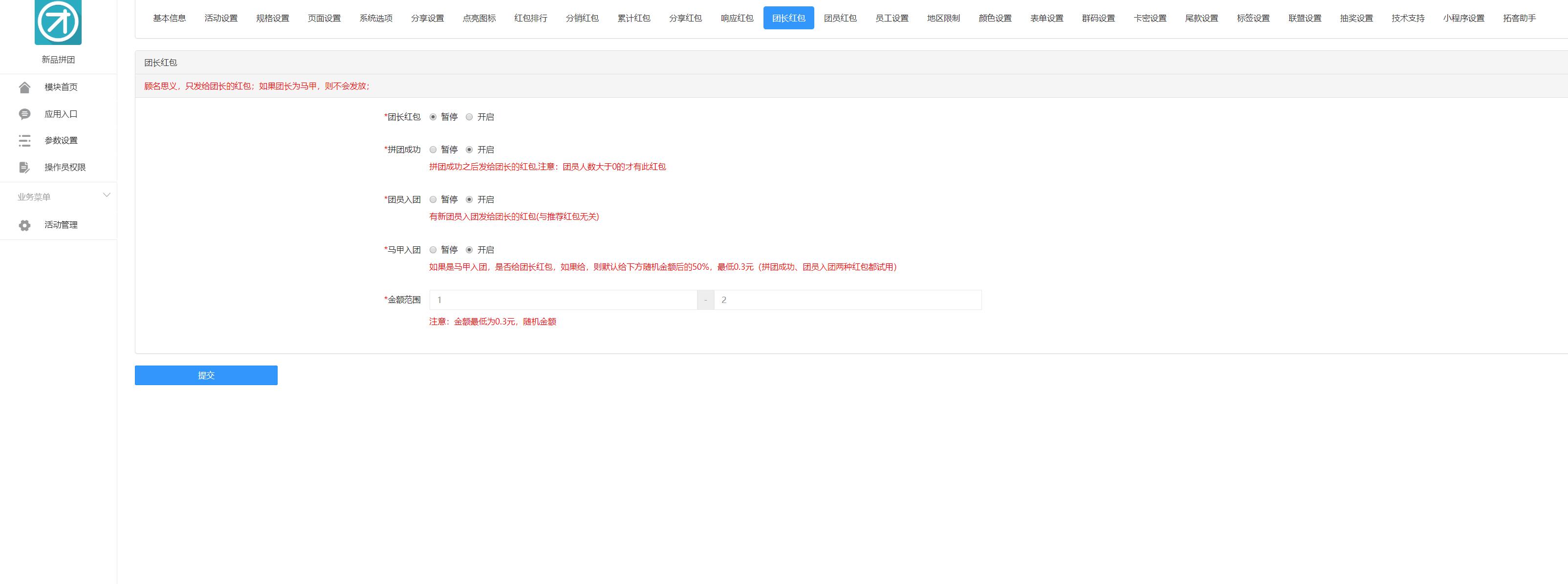This screenshot has height=584, width=1568.
Task: Switch to the 卡密设置 tab
Action: (x=1150, y=18)
